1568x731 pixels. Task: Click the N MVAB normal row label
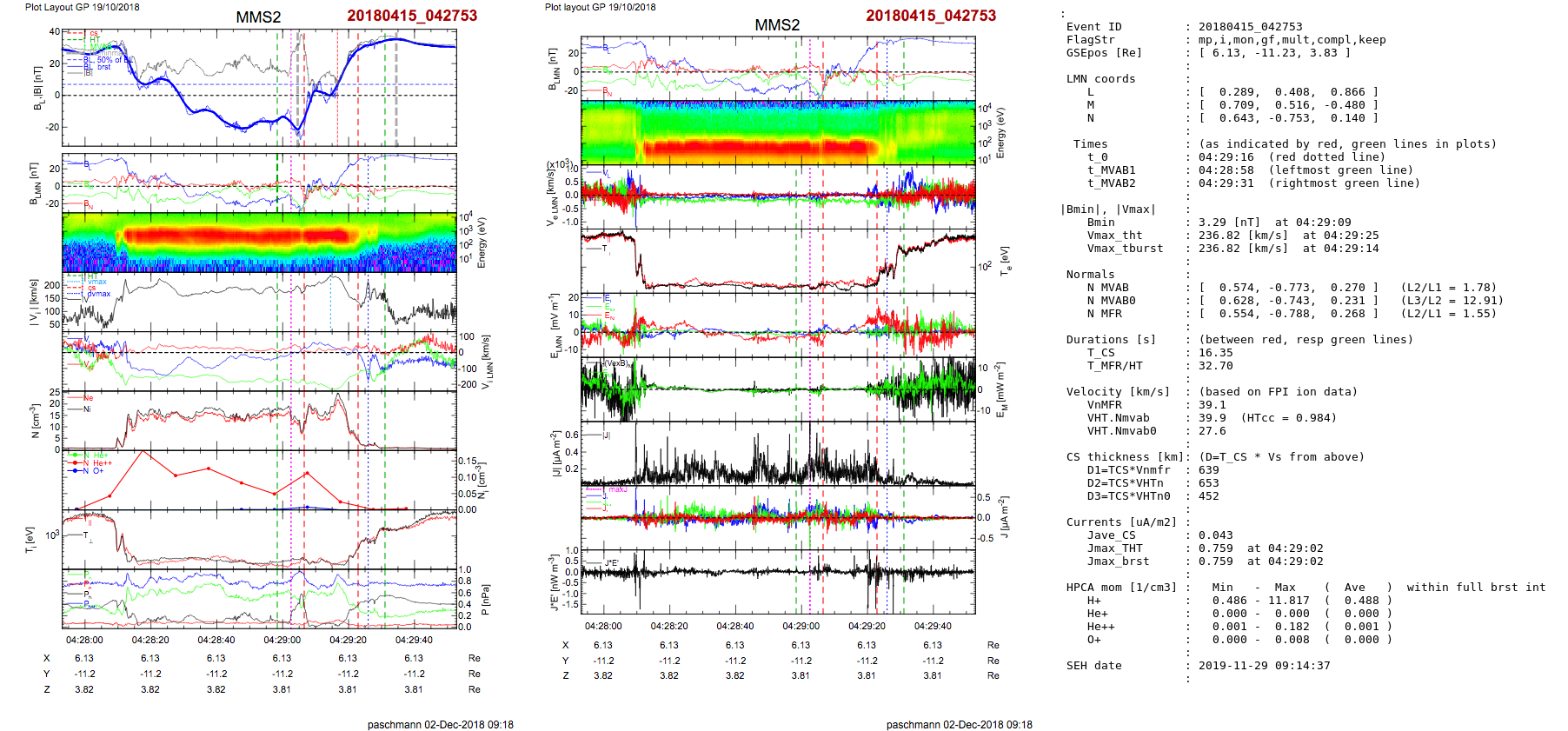(1107, 288)
